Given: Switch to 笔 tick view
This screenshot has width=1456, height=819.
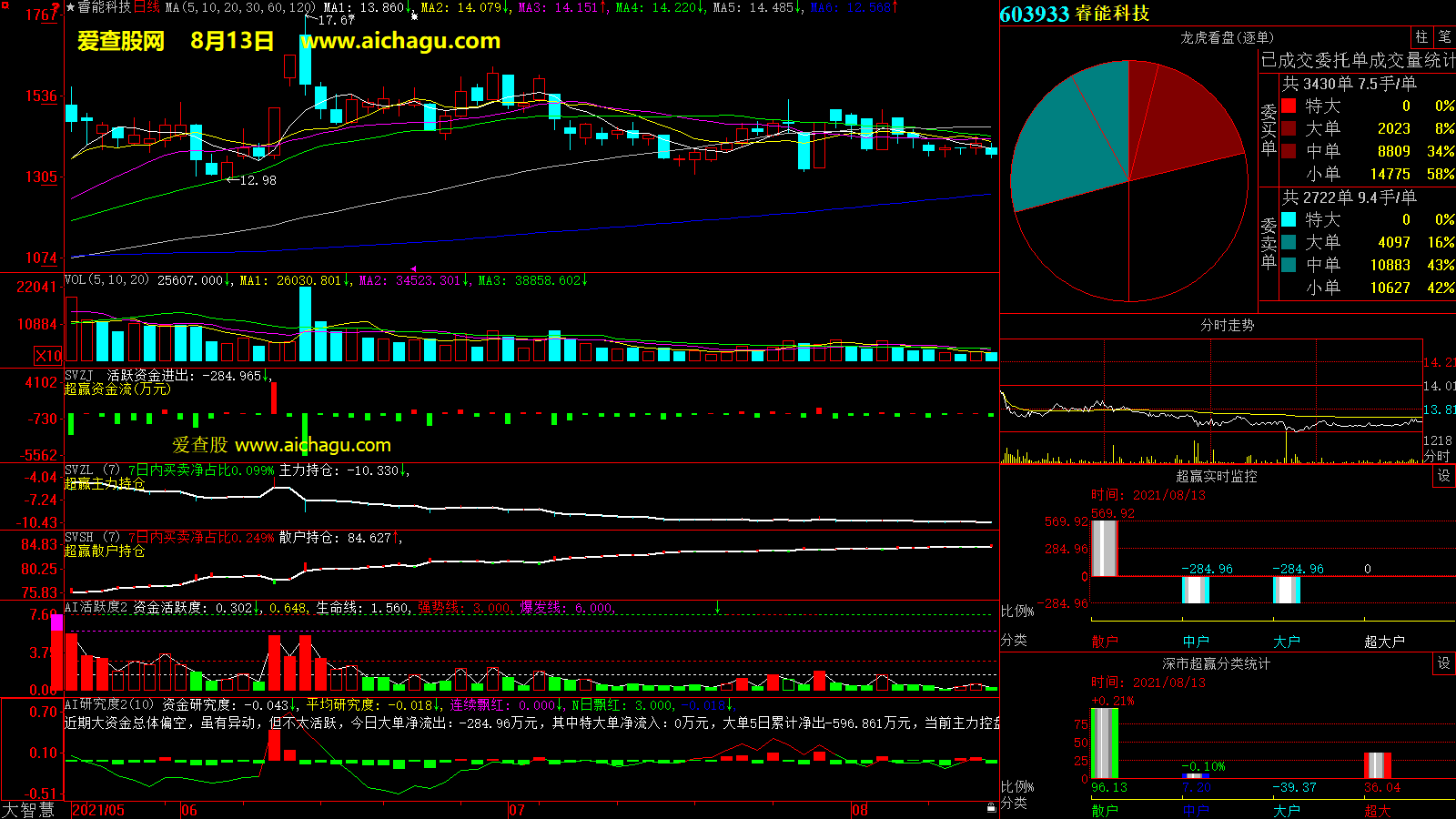Looking at the screenshot, I should (1445, 37).
